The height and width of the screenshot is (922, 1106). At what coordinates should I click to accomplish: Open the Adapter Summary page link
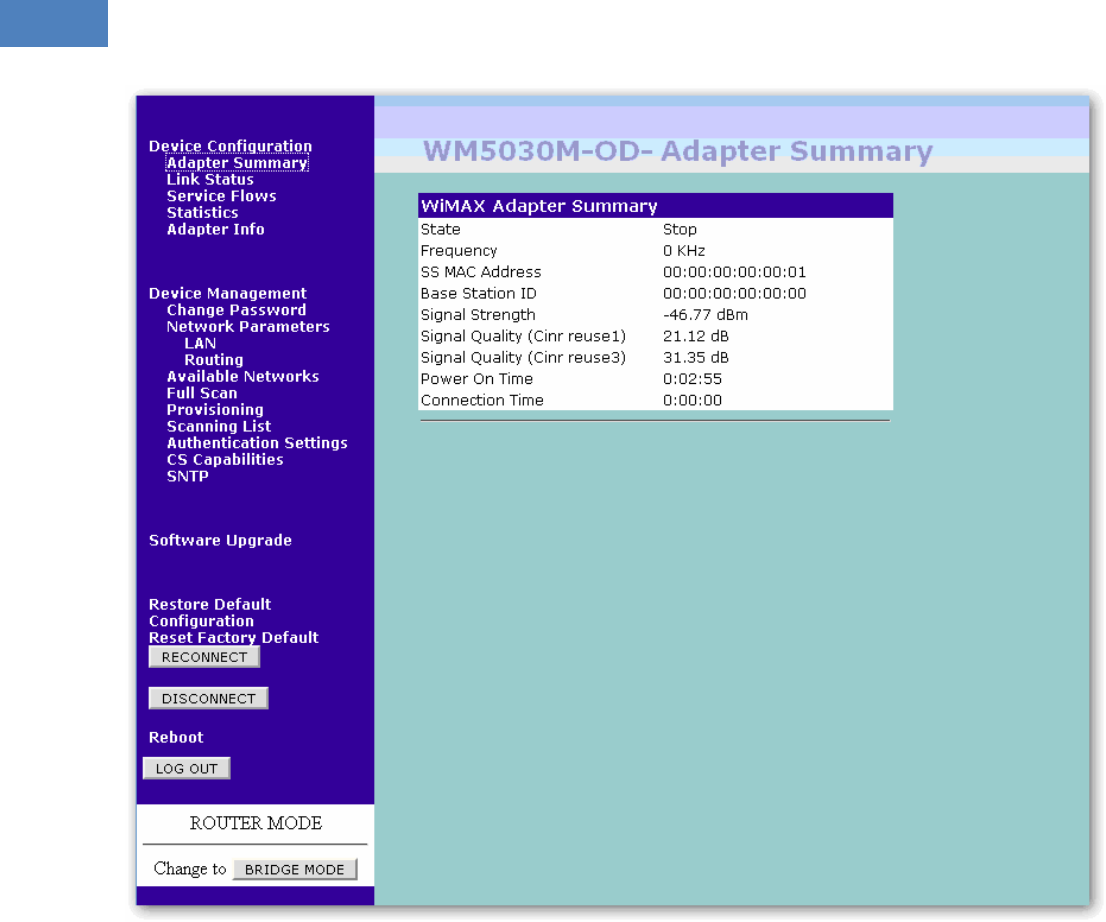[237, 163]
